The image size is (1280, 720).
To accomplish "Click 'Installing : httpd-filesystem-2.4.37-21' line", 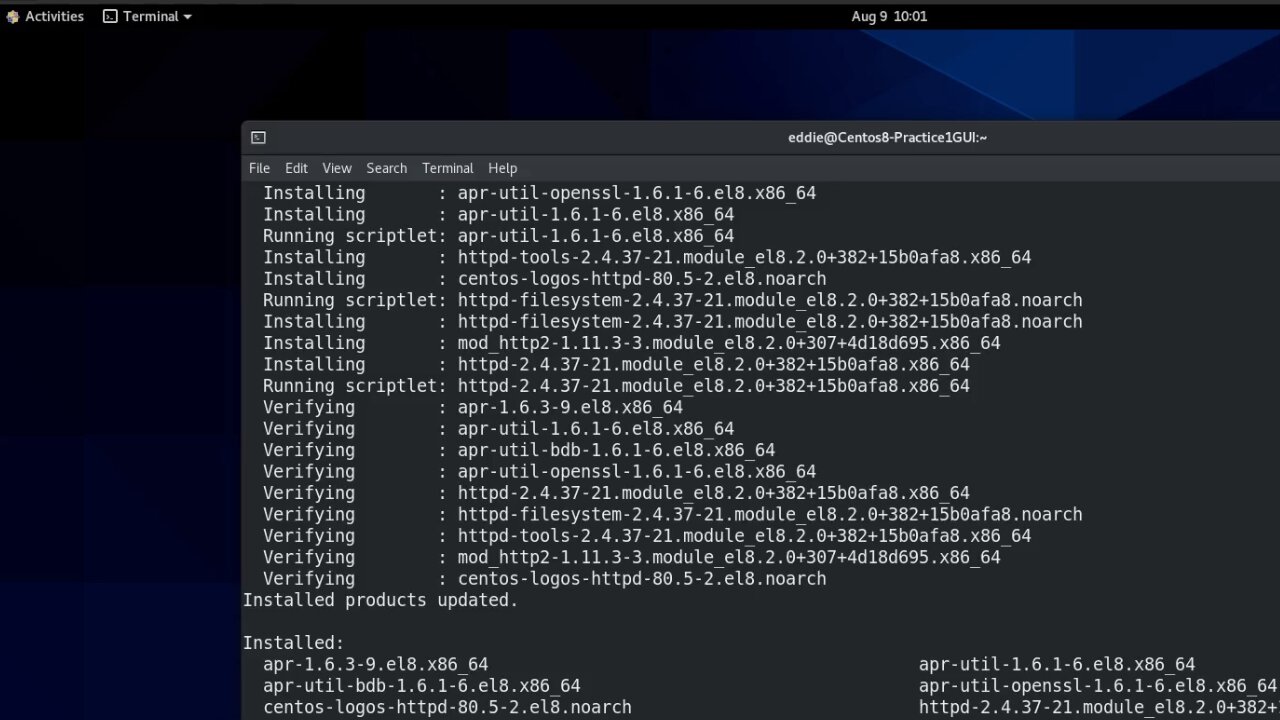I will click(x=672, y=322).
